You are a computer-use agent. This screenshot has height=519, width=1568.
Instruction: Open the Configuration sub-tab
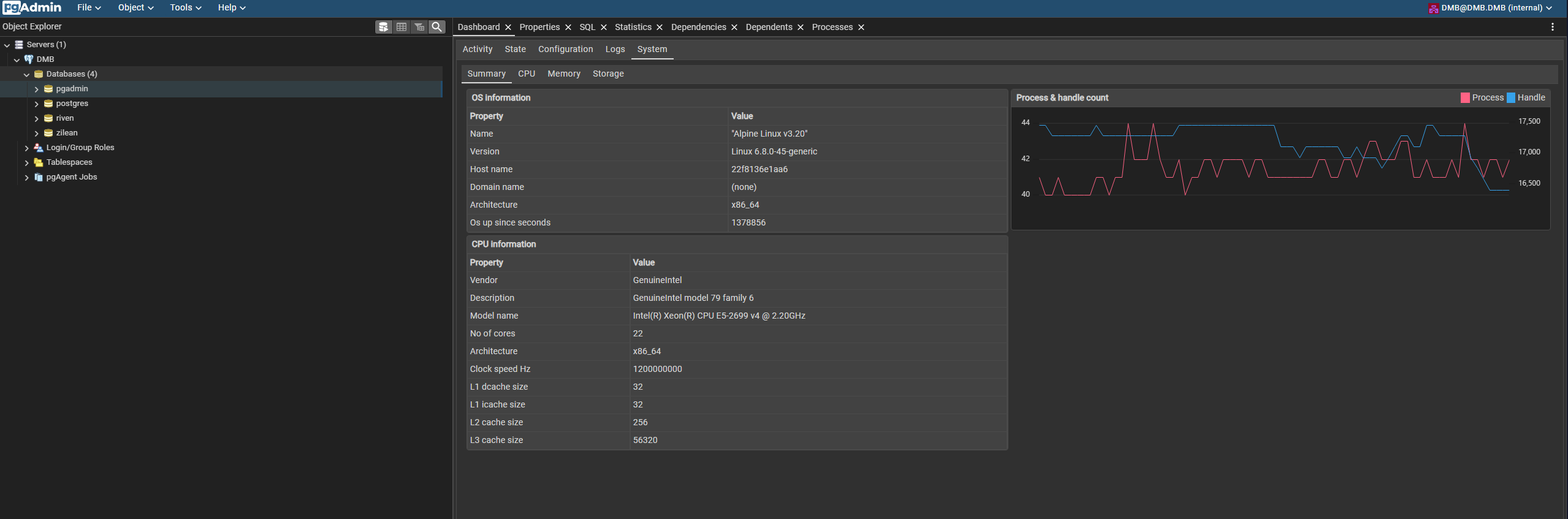(566, 49)
